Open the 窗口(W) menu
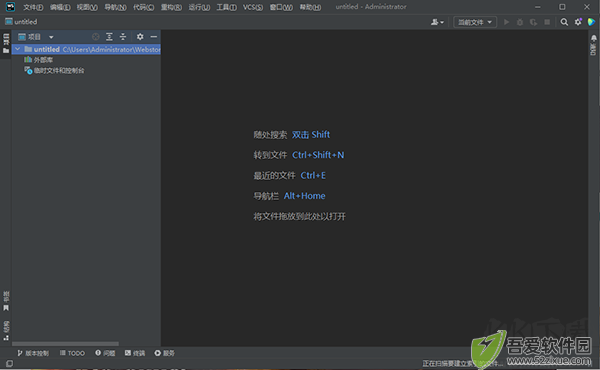 [281, 7]
